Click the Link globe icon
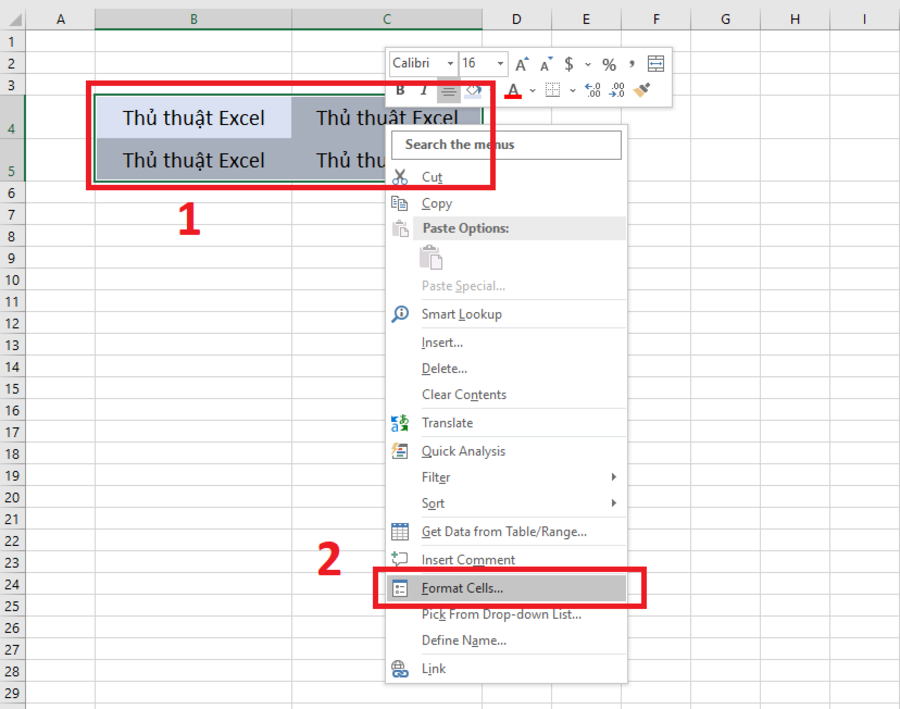 pyautogui.click(x=399, y=669)
